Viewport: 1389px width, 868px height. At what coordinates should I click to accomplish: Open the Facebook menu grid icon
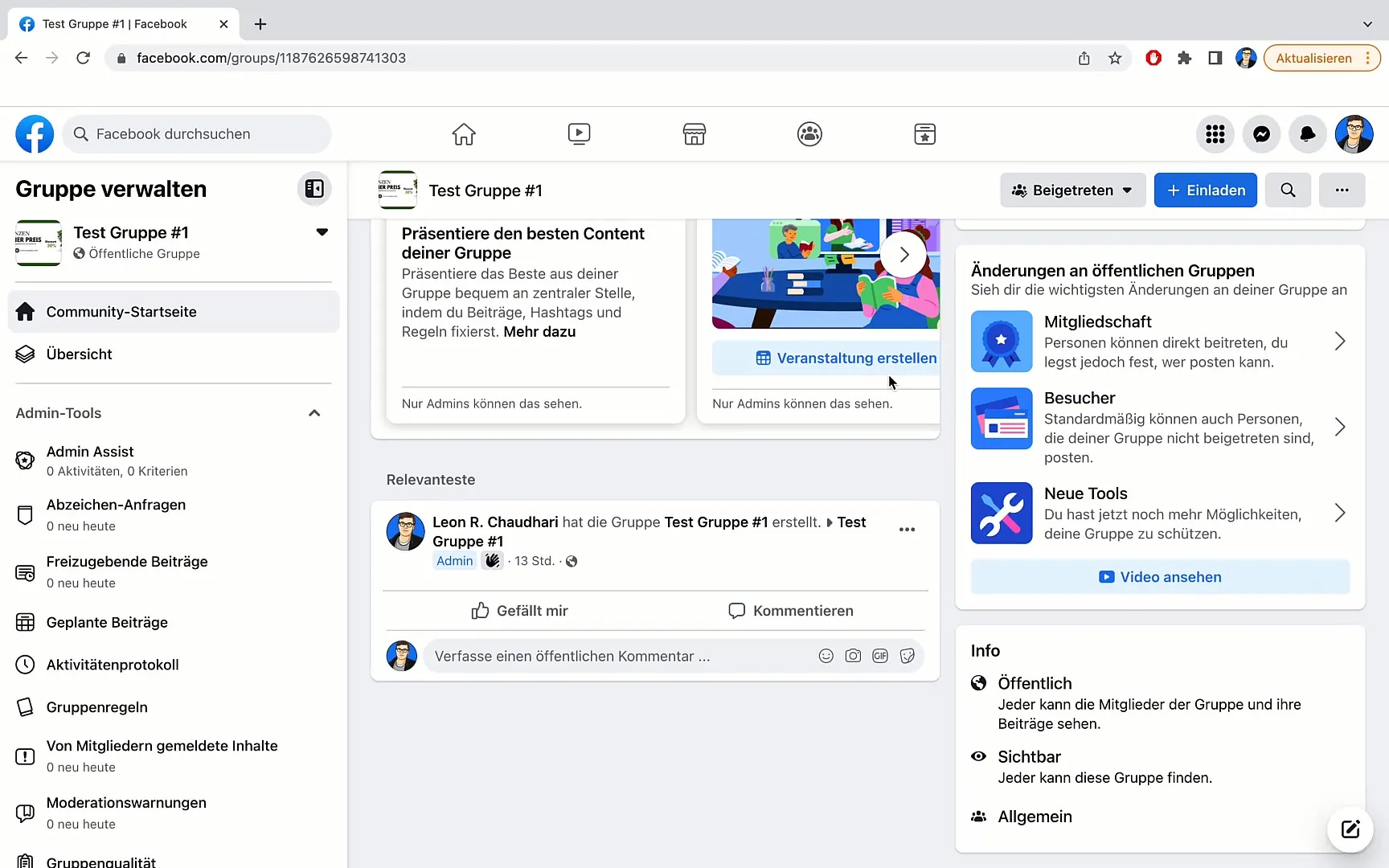tap(1215, 134)
